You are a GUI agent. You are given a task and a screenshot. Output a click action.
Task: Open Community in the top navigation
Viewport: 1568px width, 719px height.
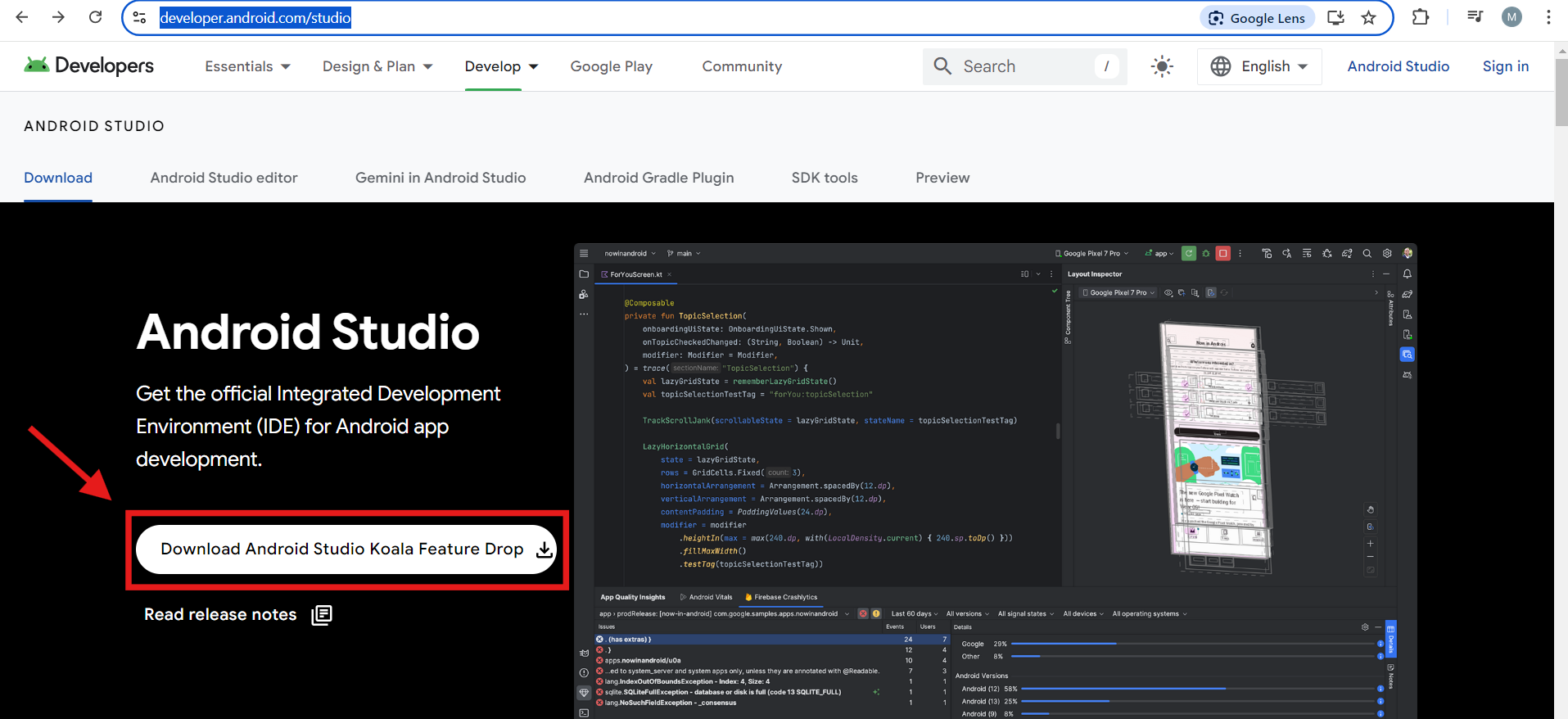(x=742, y=66)
